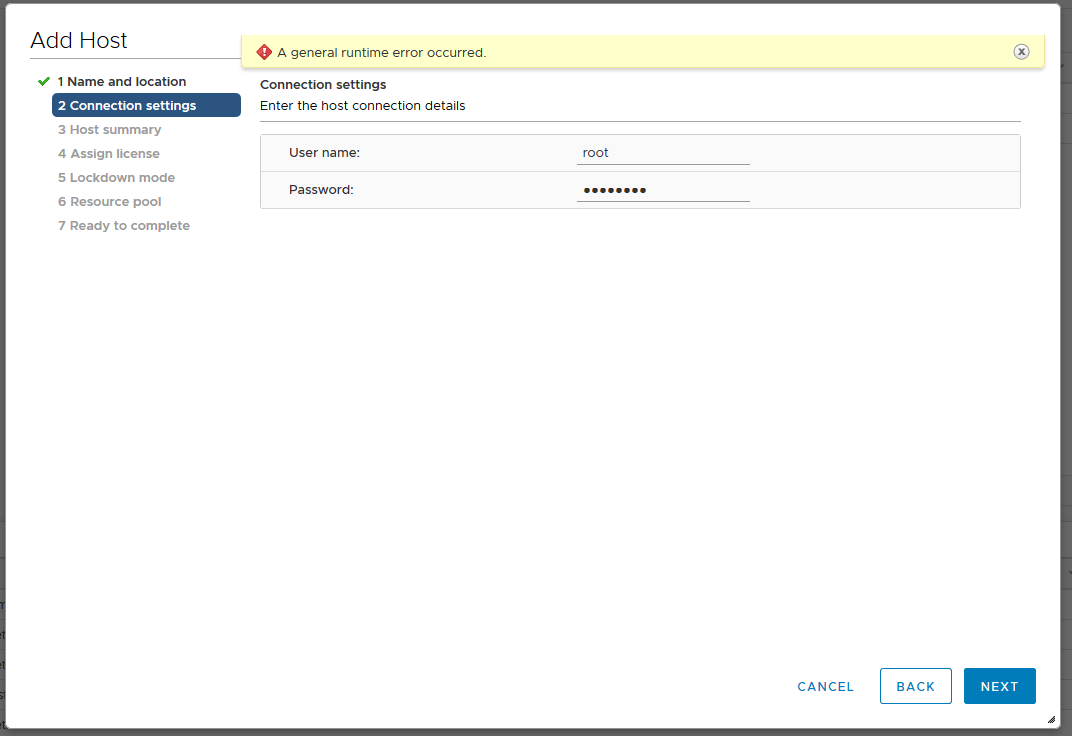Click the green checkmark beside step 1

(x=43, y=81)
